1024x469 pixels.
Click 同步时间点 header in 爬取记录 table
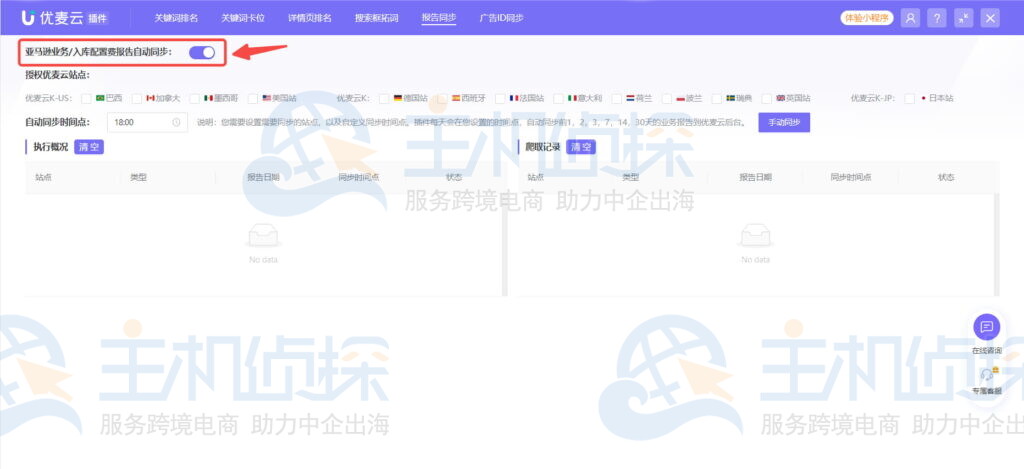pos(851,177)
